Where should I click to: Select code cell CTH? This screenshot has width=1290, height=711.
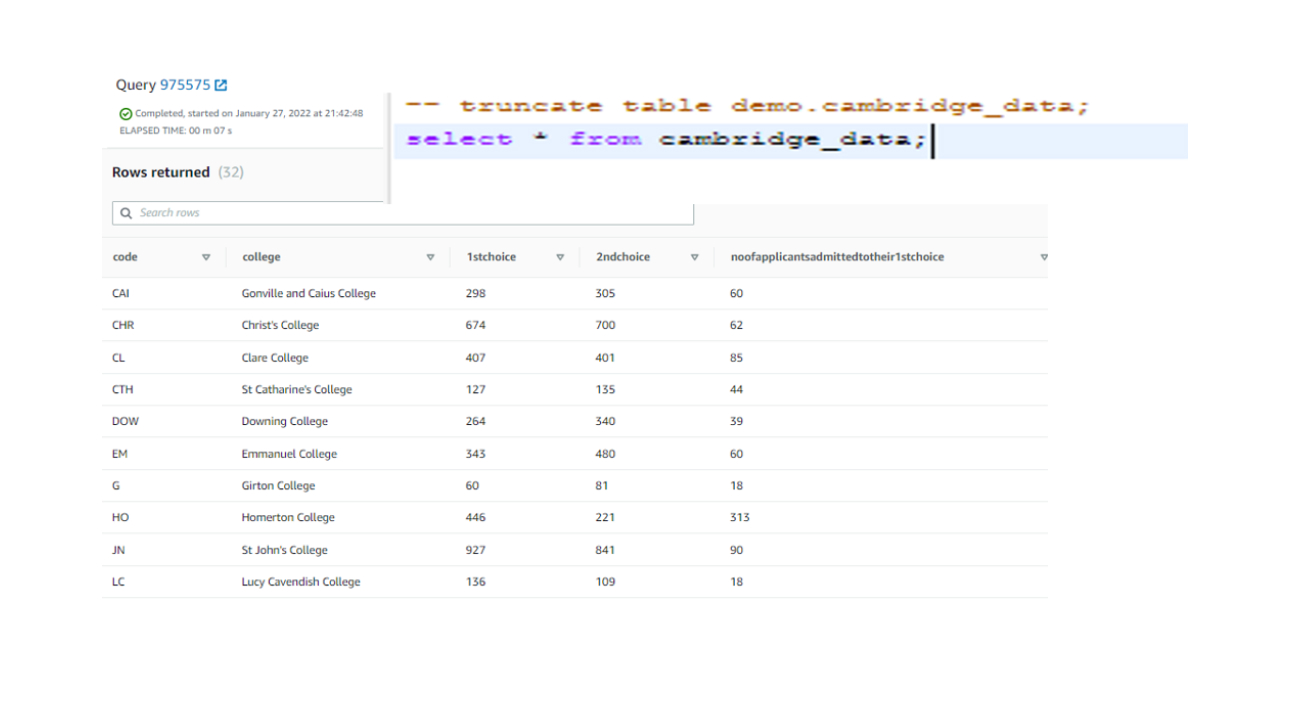coord(123,390)
